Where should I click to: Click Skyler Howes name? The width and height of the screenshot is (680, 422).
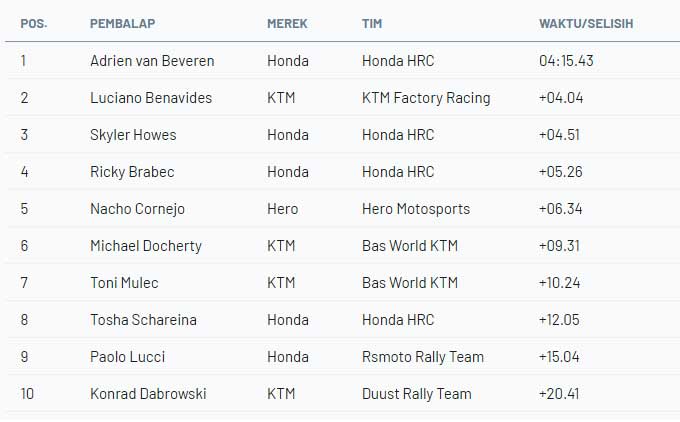click(x=133, y=135)
